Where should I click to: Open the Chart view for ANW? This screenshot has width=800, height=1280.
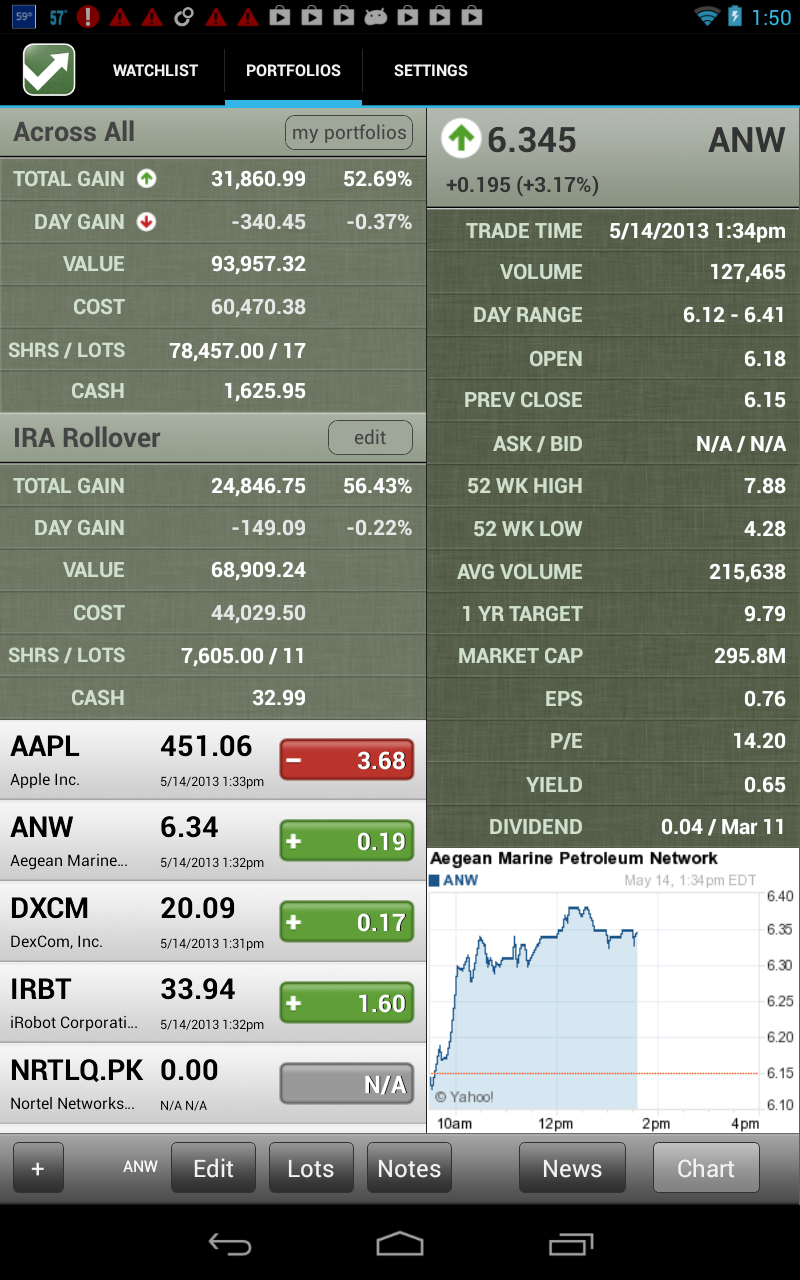pyautogui.click(x=706, y=1167)
